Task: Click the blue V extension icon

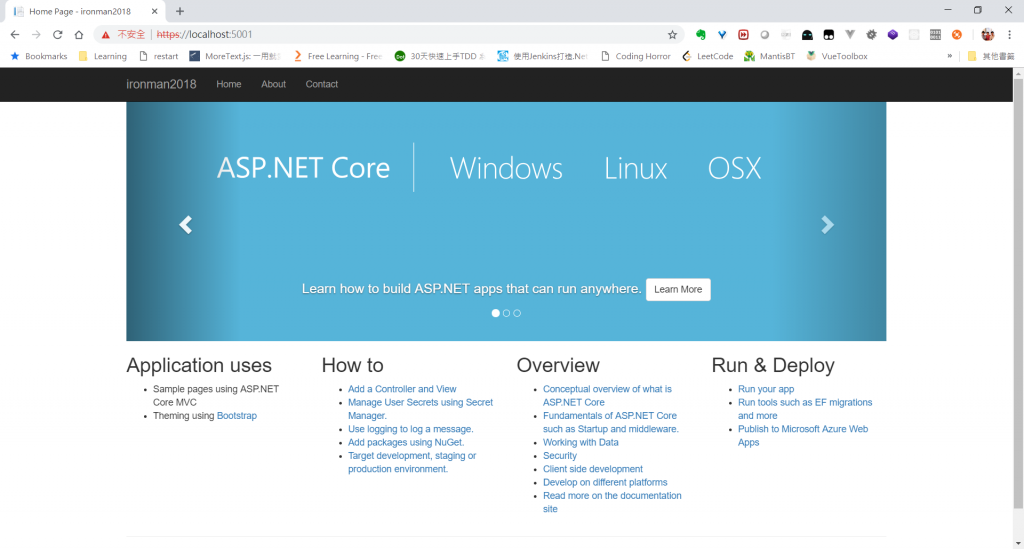Action: point(722,35)
